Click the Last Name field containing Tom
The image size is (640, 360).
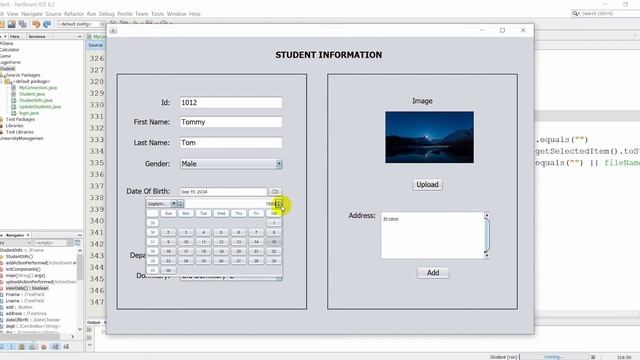pos(231,142)
